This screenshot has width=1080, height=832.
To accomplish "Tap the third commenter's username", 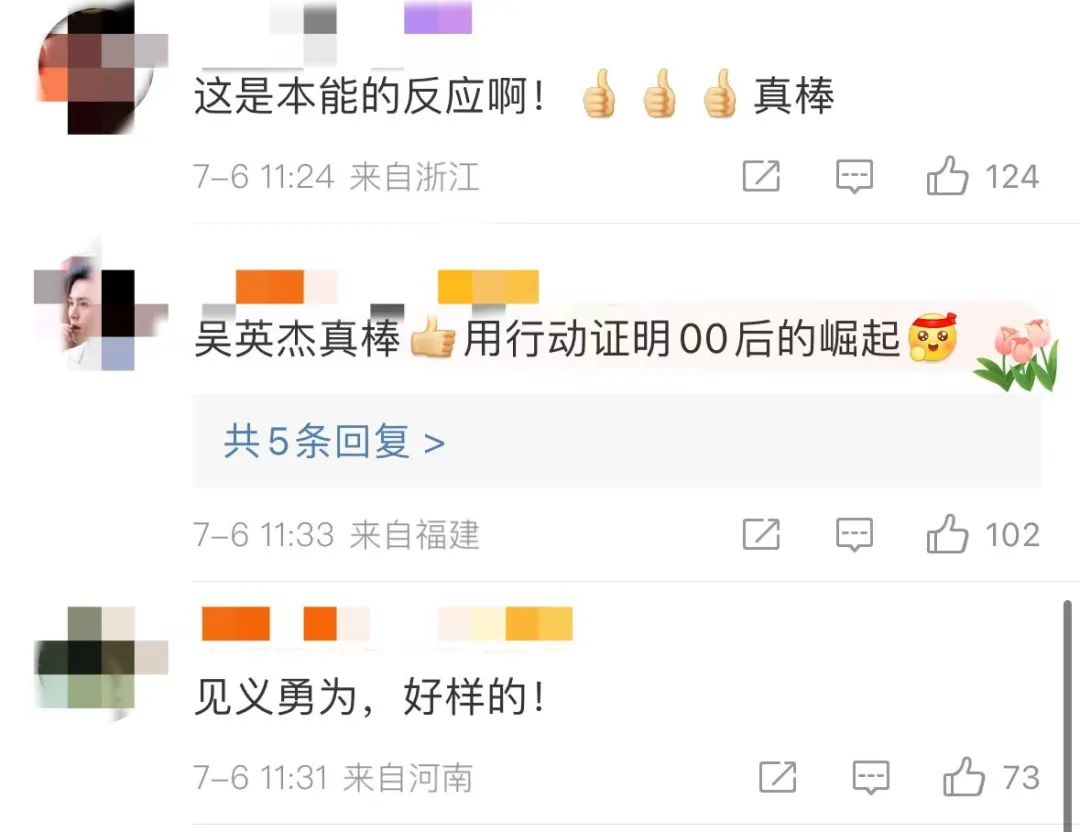I will pyautogui.click(x=387, y=624).
